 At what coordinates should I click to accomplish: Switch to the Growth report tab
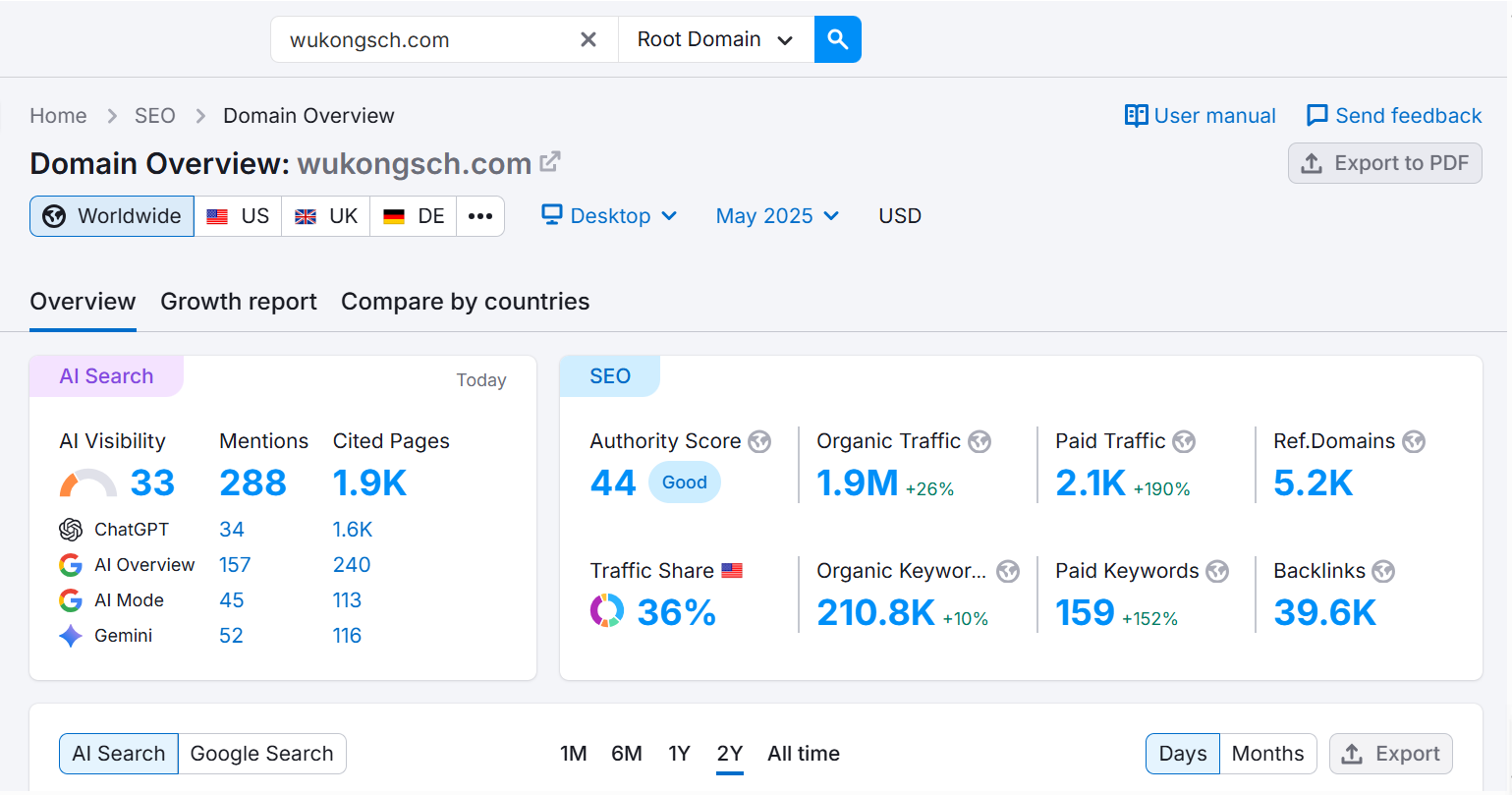pos(239,302)
